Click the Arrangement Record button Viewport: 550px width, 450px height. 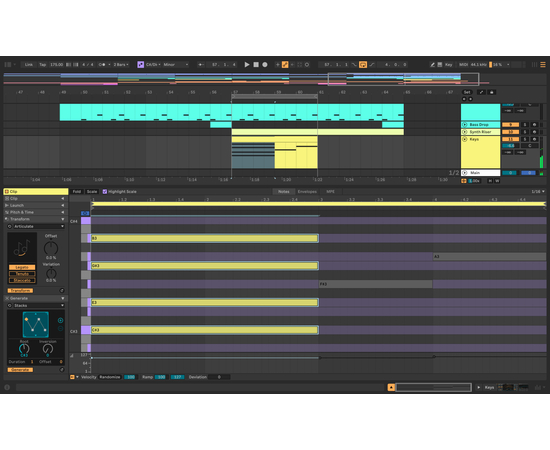[x=265, y=65]
